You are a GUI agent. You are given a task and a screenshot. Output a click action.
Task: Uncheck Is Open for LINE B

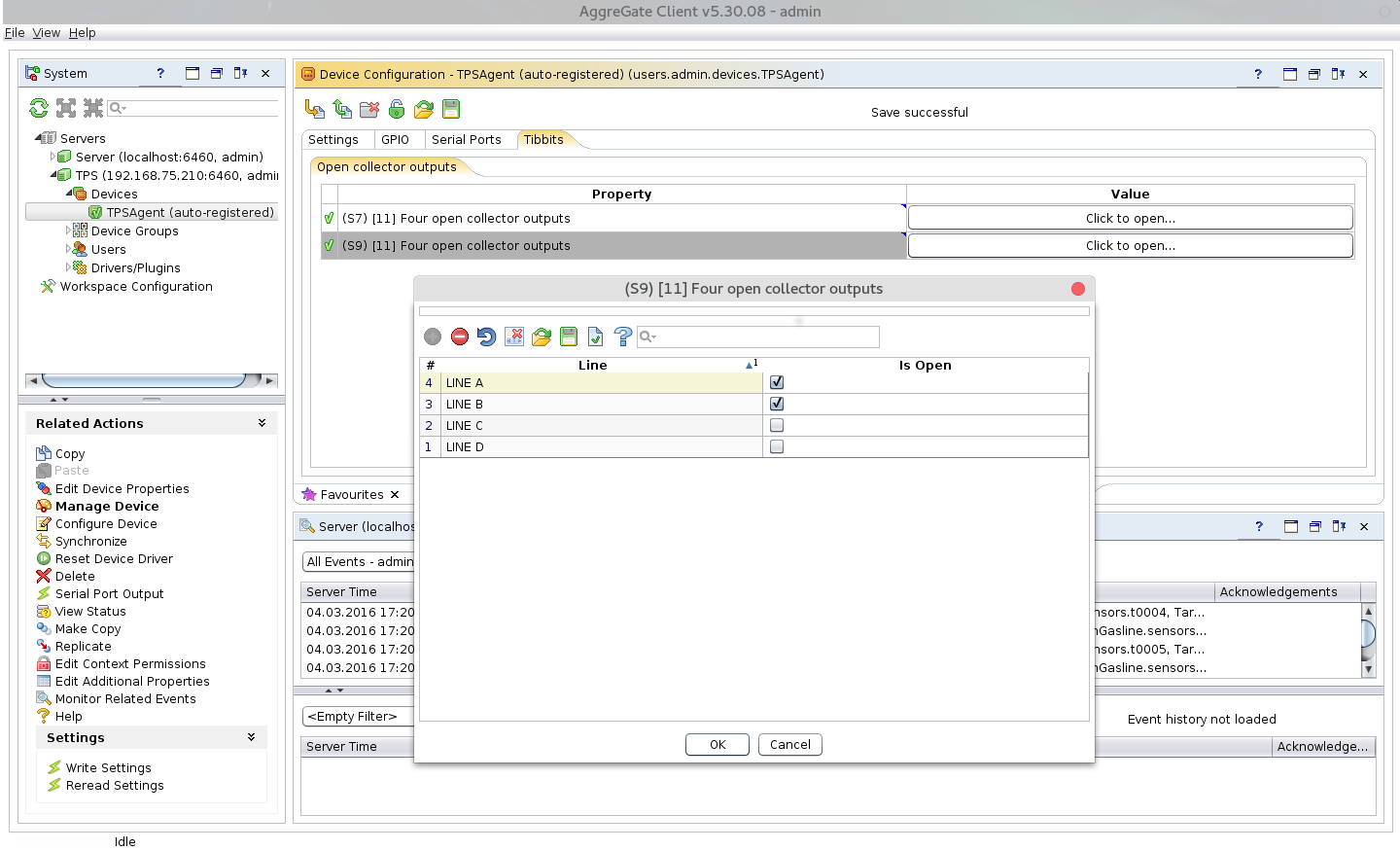coord(777,404)
